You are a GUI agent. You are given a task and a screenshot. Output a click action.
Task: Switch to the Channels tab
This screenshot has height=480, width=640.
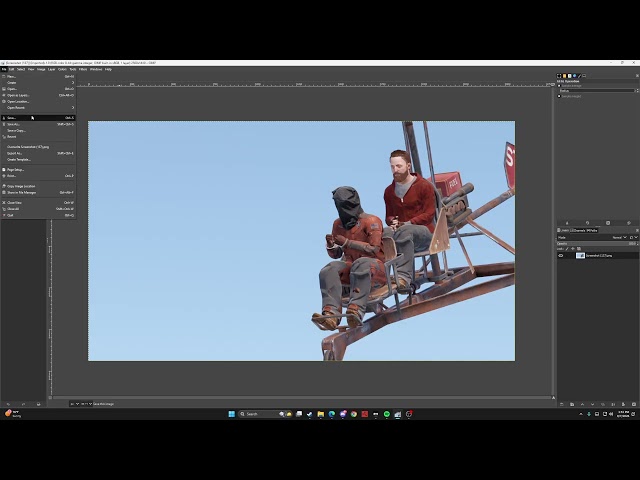578,231
